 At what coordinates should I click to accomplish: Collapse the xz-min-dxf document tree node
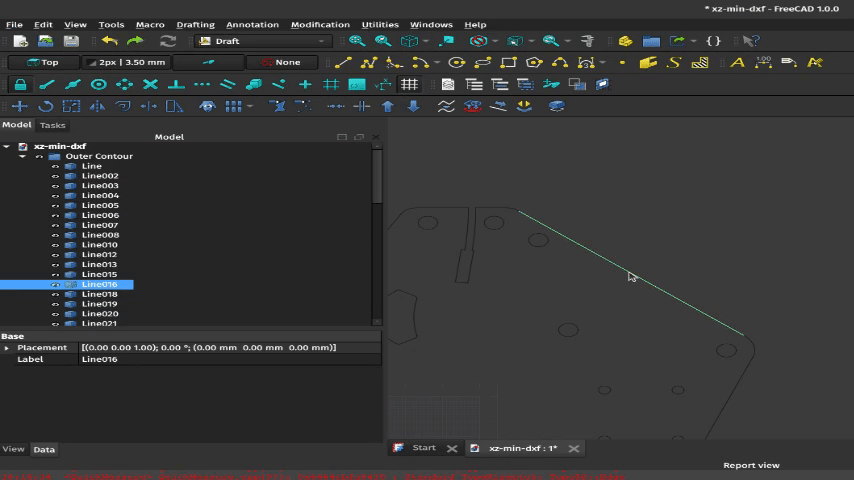point(7,147)
